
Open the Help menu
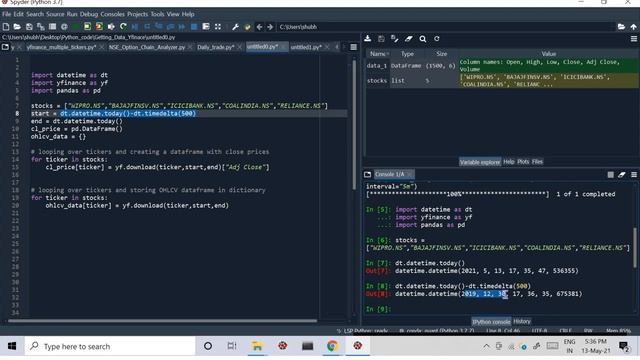point(188,14)
